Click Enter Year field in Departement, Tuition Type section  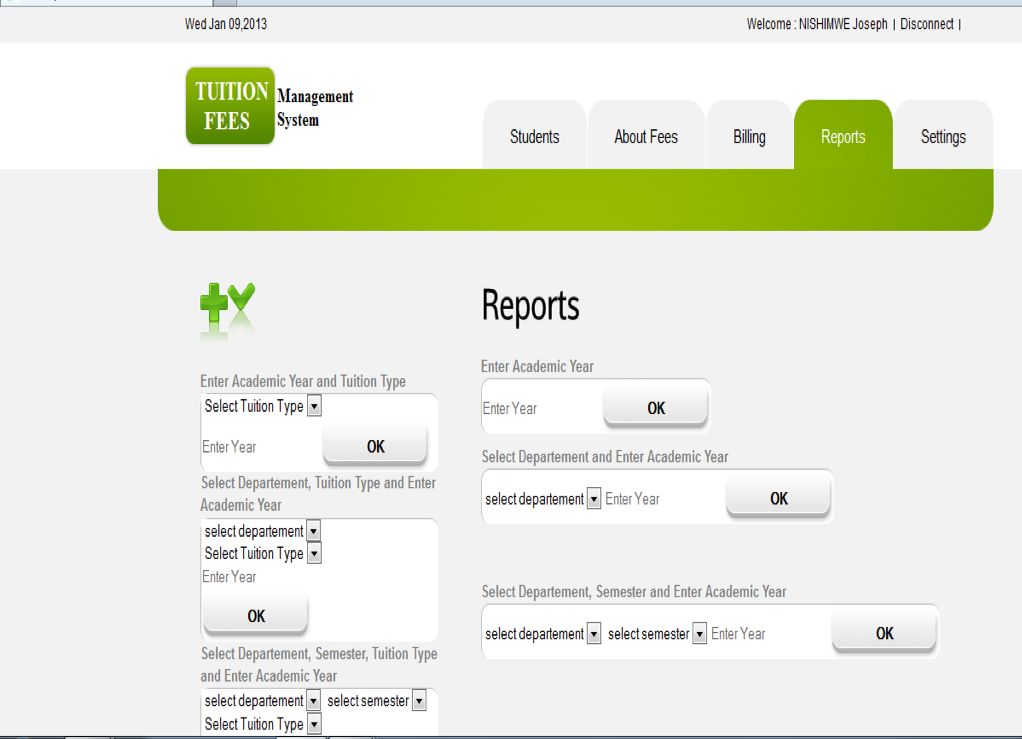tap(261, 577)
